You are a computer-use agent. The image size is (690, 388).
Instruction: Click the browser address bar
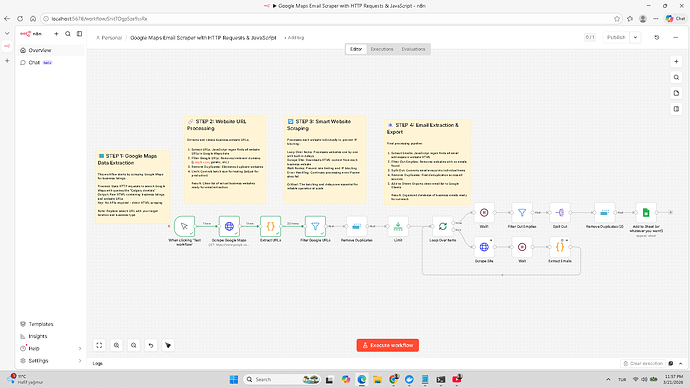(326, 19)
